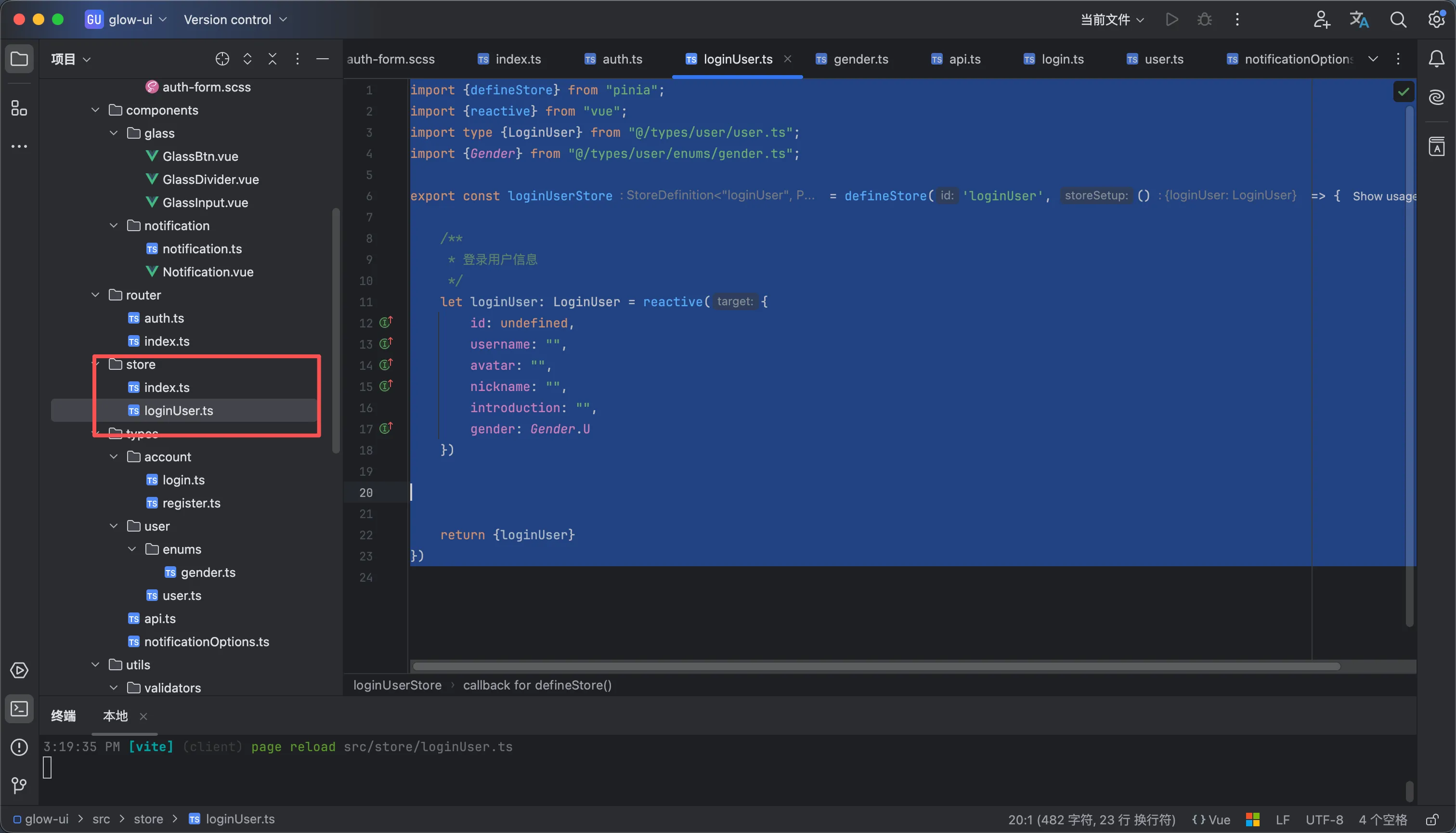The width and height of the screenshot is (1456, 833).
Task: Open the Terminal tool window icon
Action: point(19,709)
